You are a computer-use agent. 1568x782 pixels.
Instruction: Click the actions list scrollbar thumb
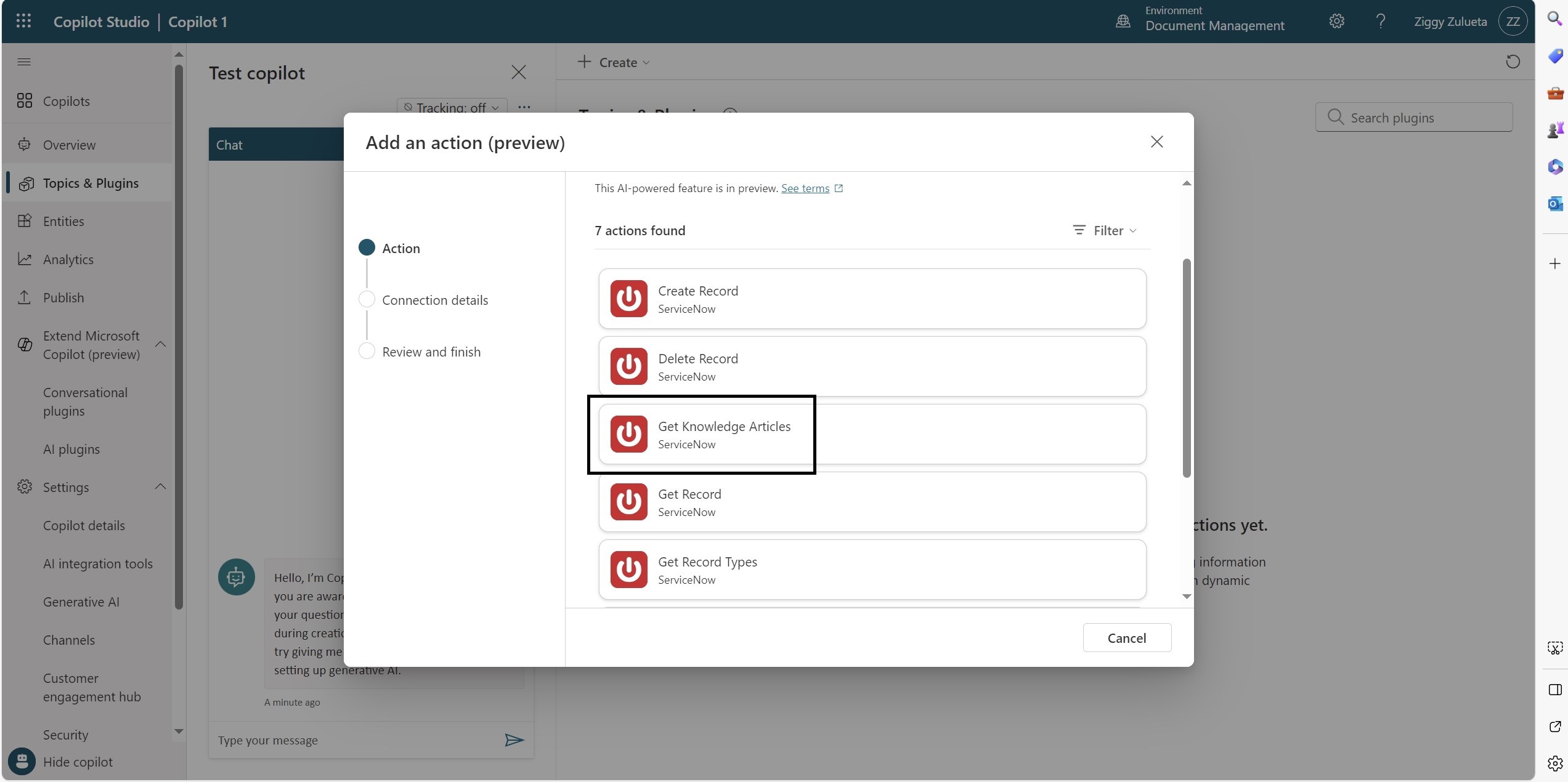(x=1187, y=368)
